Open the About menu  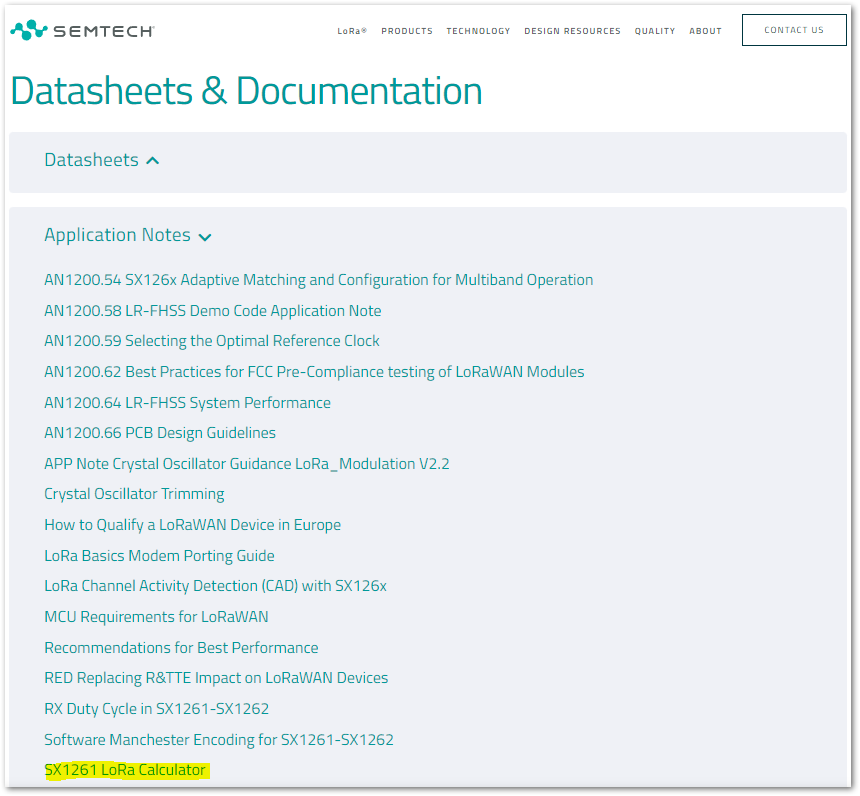click(x=705, y=31)
